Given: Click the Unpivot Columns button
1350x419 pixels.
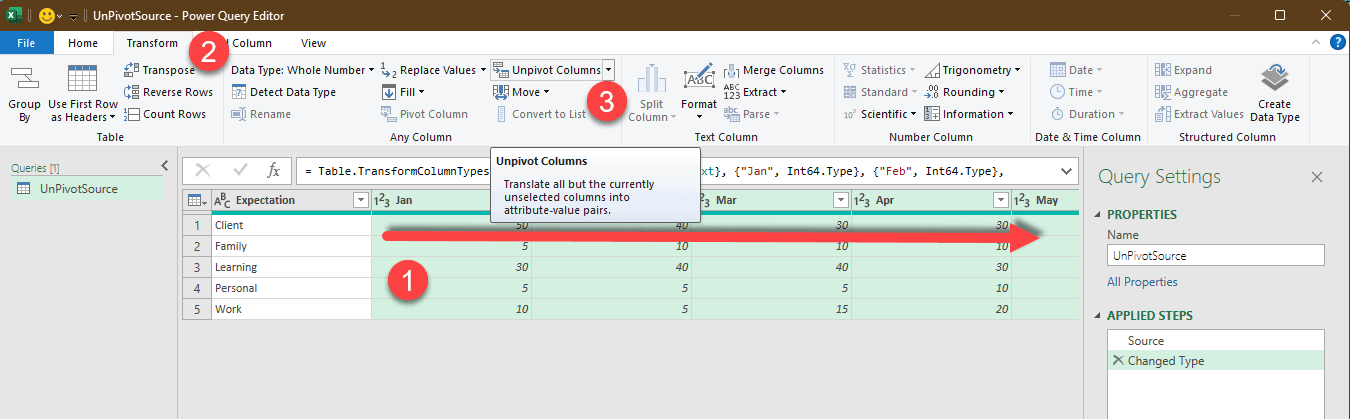Looking at the screenshot, I should 546,70.
